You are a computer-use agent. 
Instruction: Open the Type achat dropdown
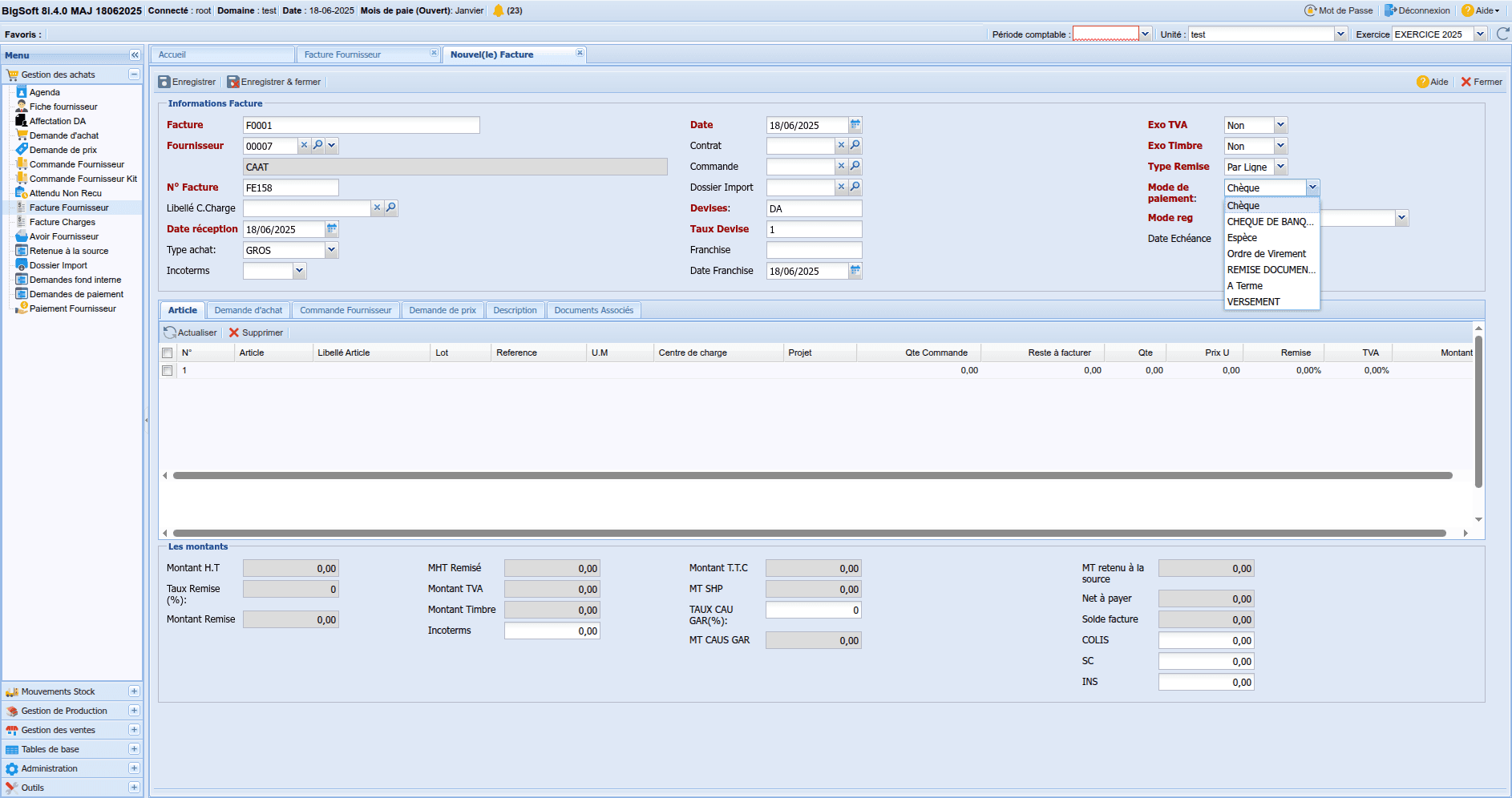pos(332,250)
